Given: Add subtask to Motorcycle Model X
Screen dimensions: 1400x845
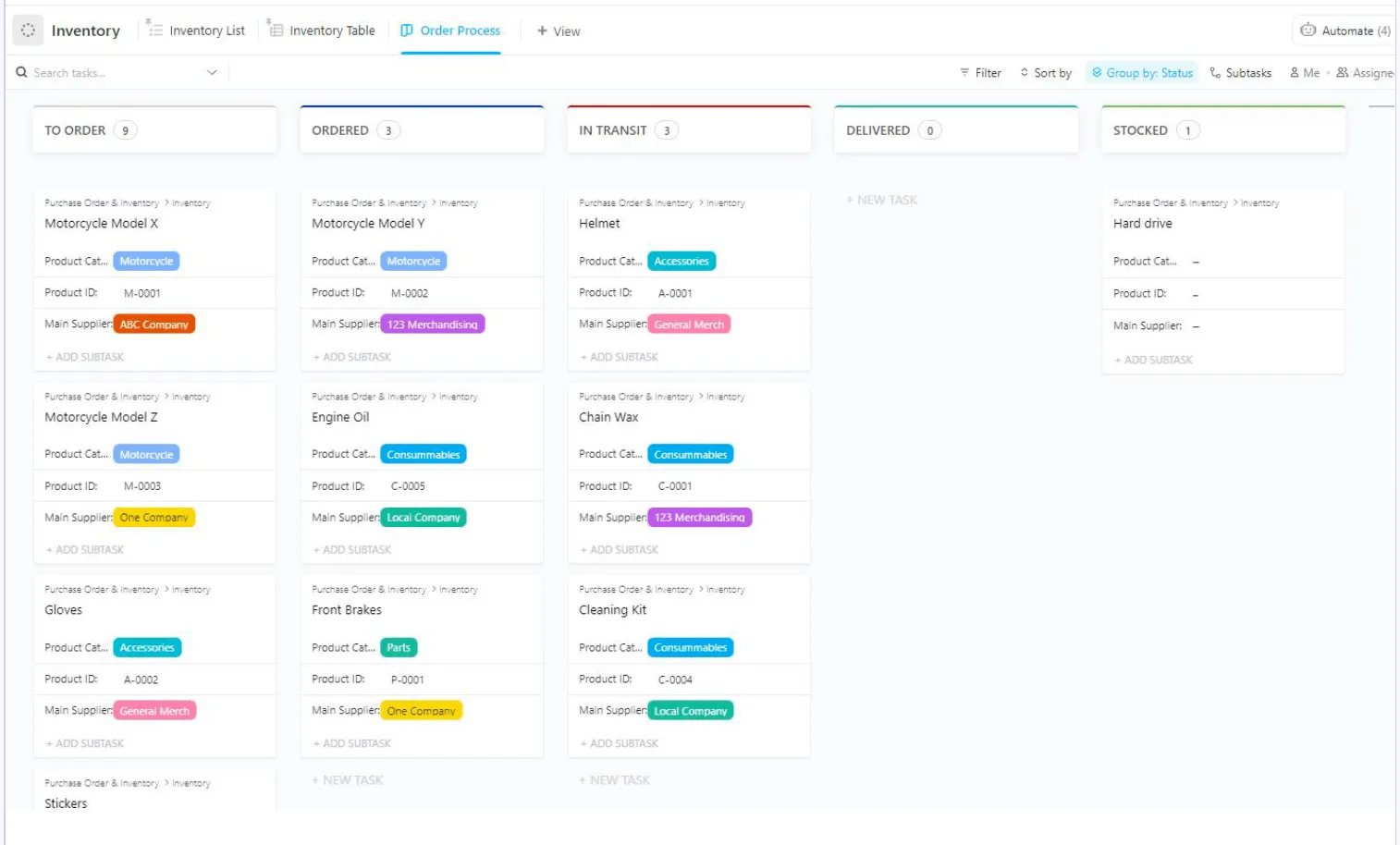Looking at the screenshot, I should pyautogui.click(x=85, y=357).
